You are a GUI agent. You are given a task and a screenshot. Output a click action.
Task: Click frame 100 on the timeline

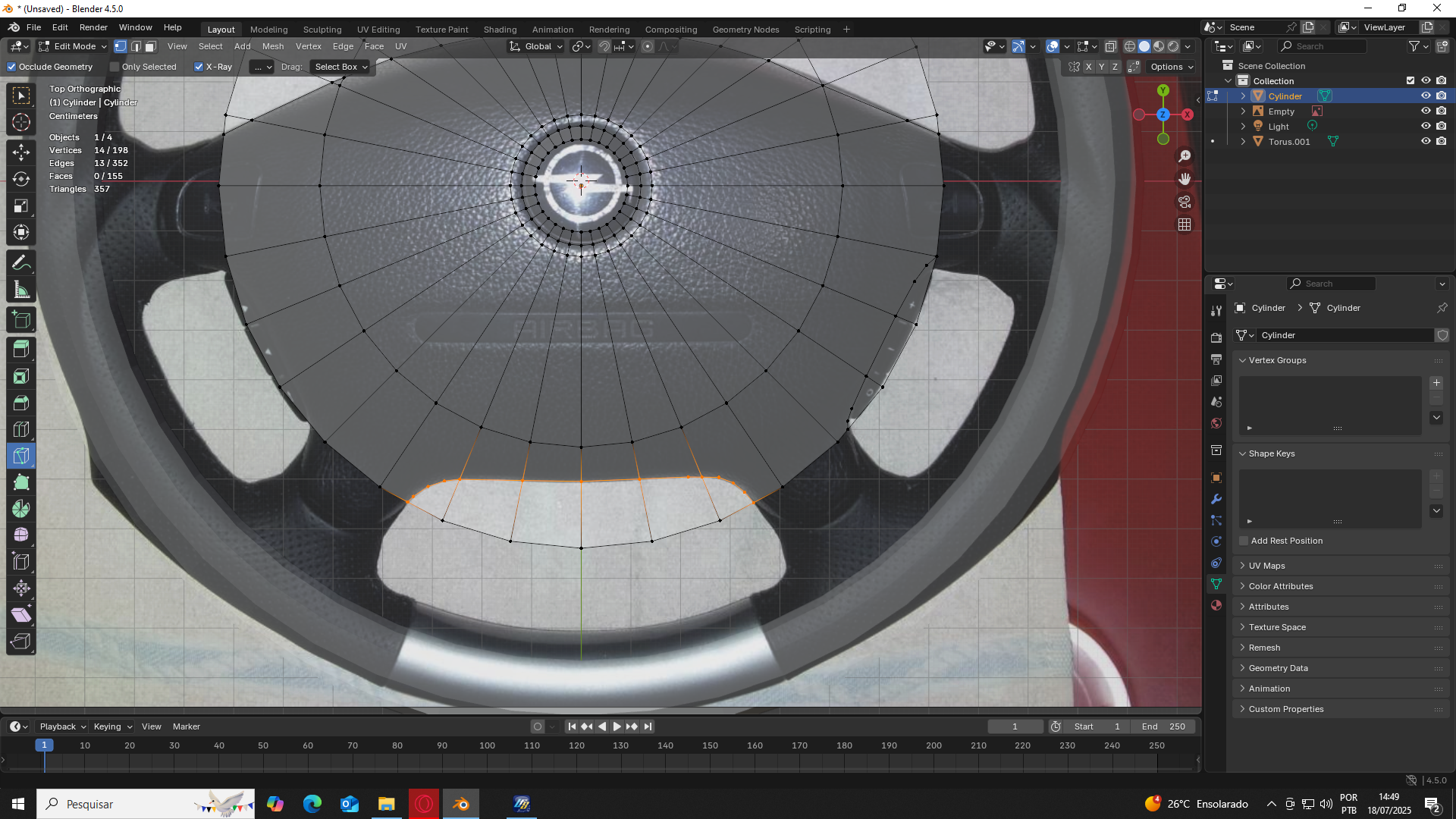(487, 746)
